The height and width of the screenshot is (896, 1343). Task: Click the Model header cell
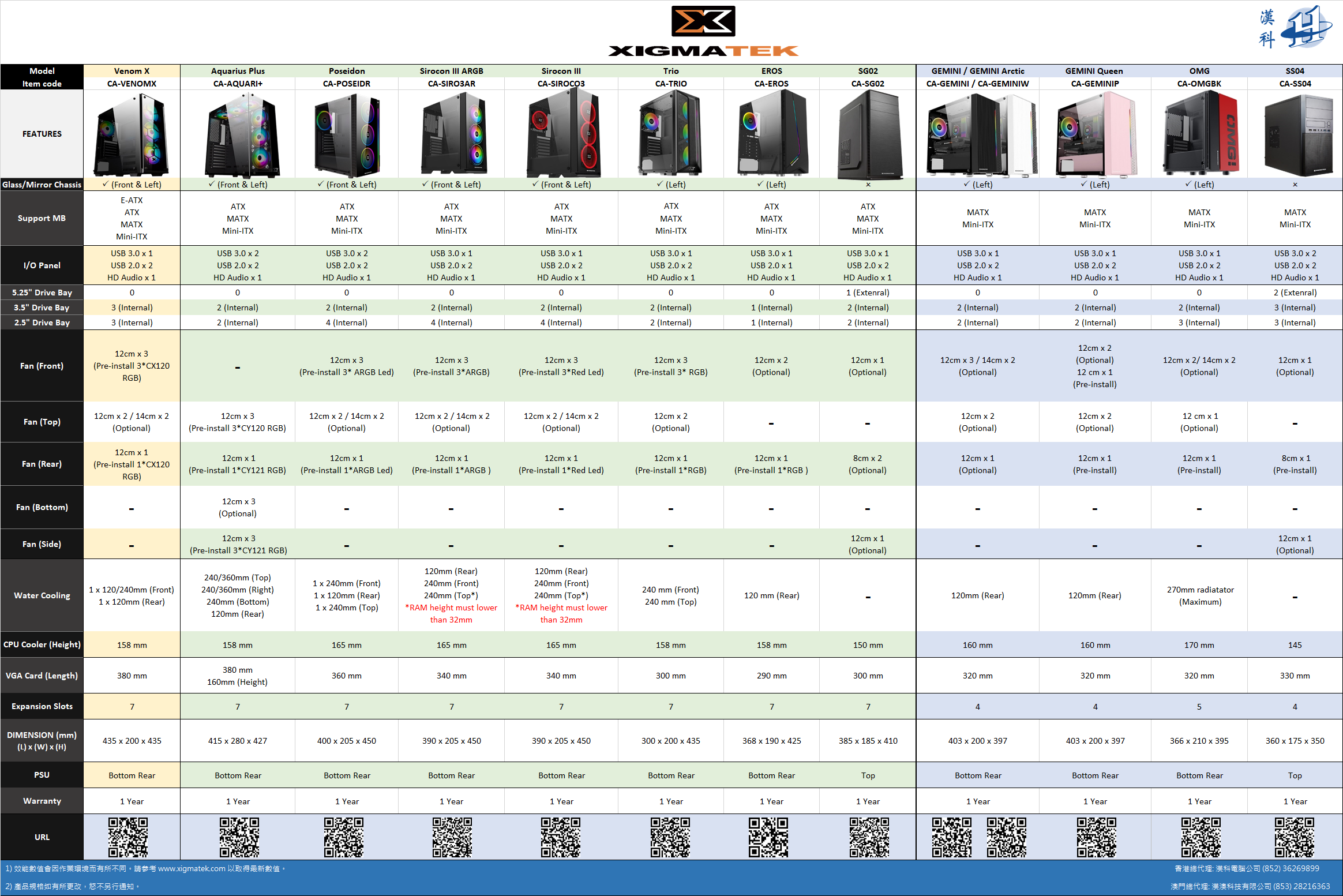(x=42, y=71)
